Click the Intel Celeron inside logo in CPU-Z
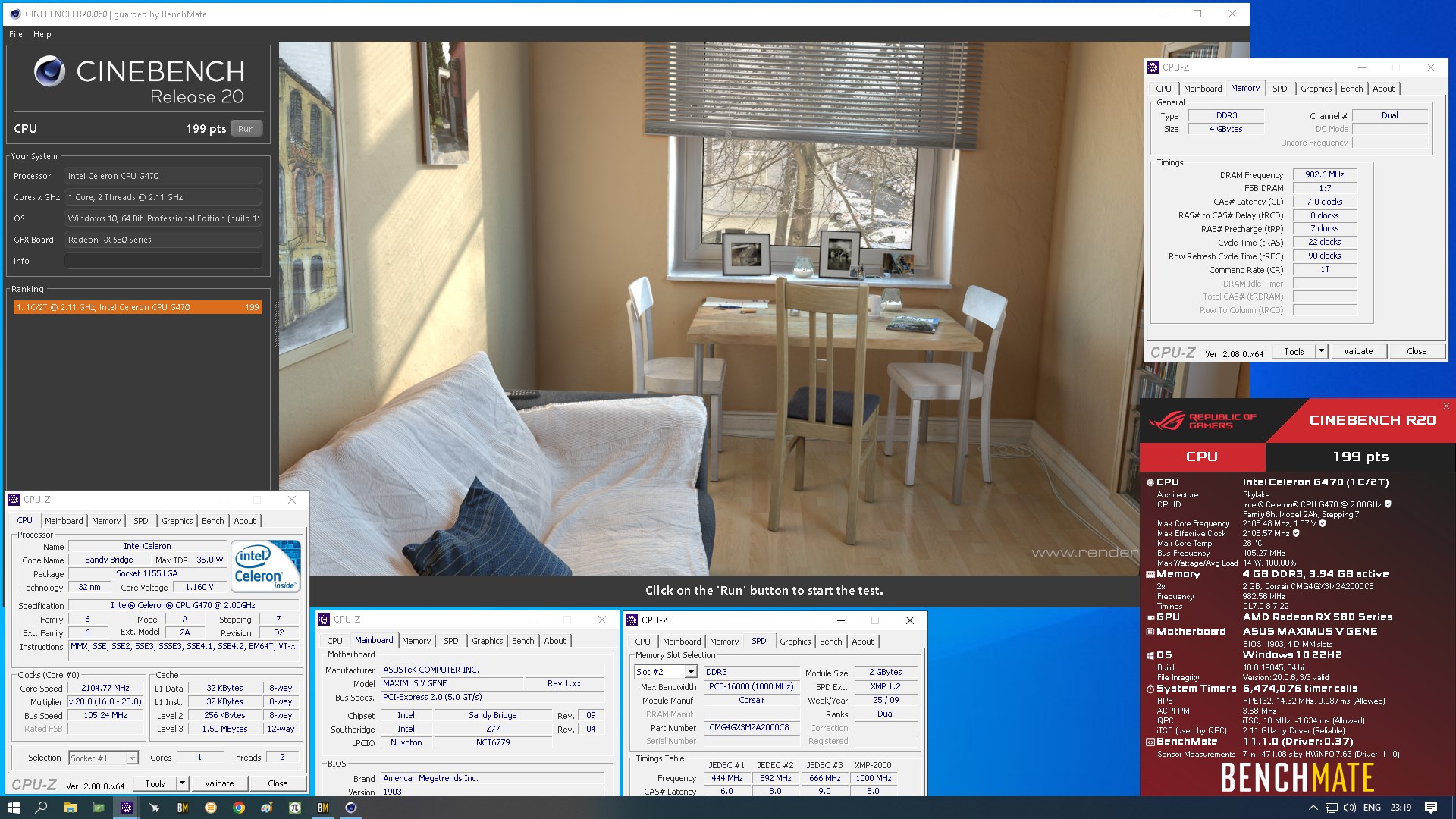The width and height of the screenshot is (1456, 819). click(x=265, y=566)
